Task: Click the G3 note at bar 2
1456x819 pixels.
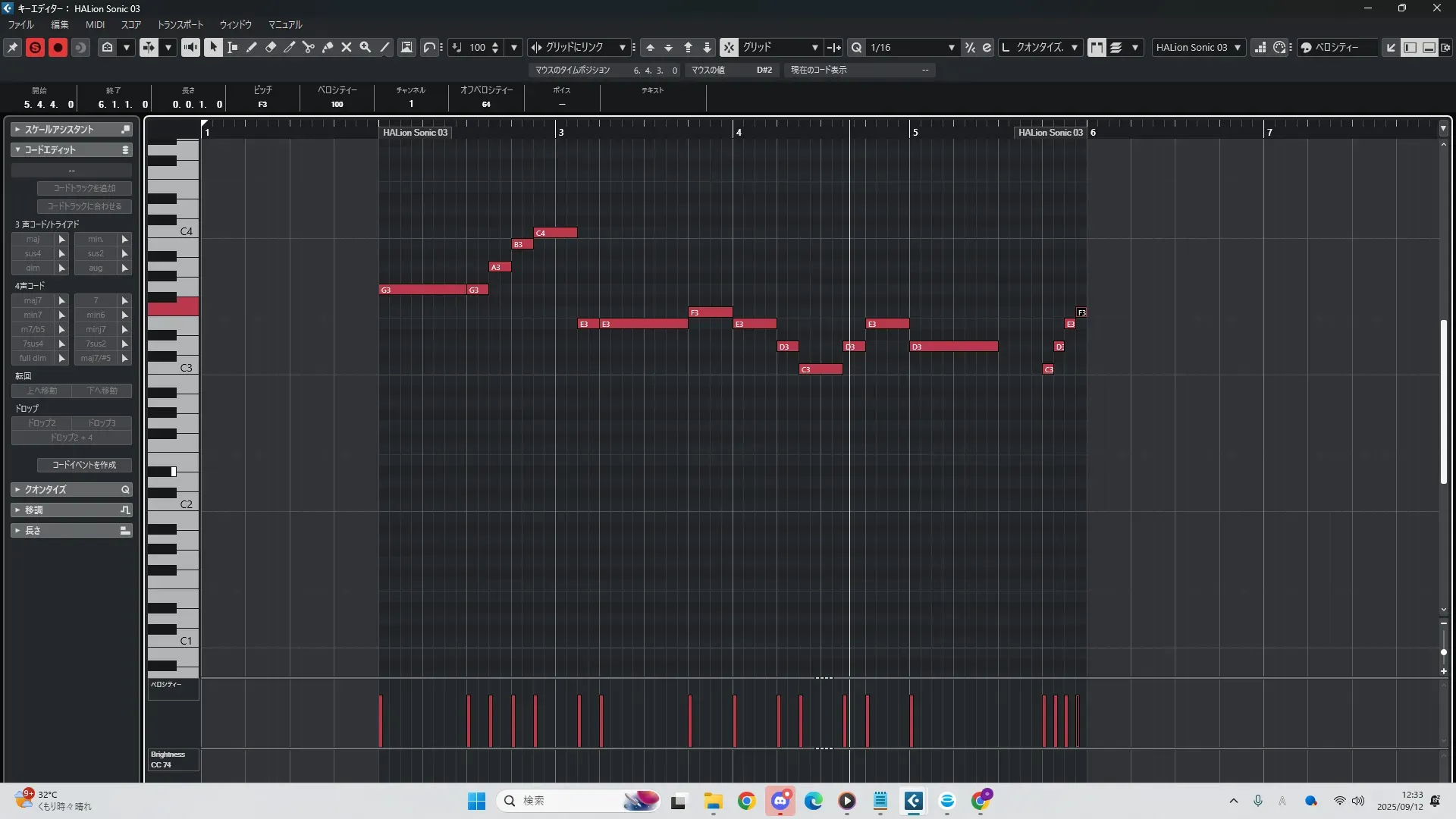Action: click(x=422, y=290)
